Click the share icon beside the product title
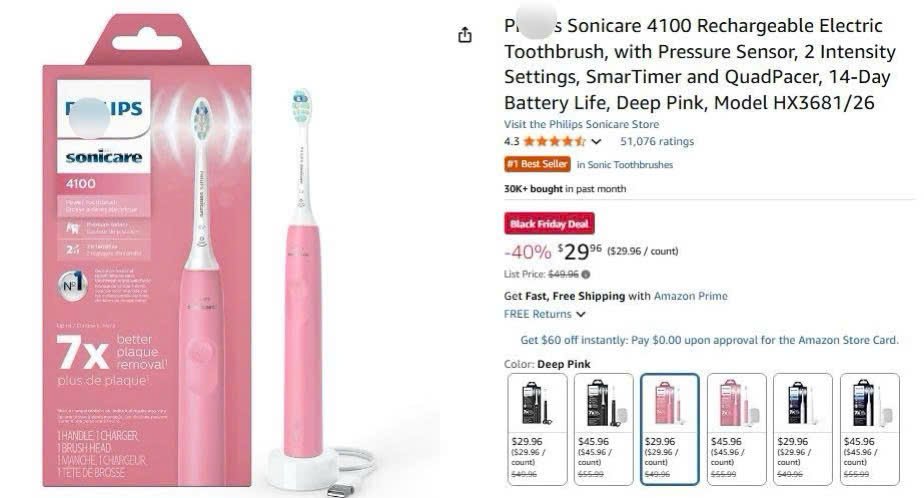The width and height of the screenshot is (924, 498). coord(464,35)
